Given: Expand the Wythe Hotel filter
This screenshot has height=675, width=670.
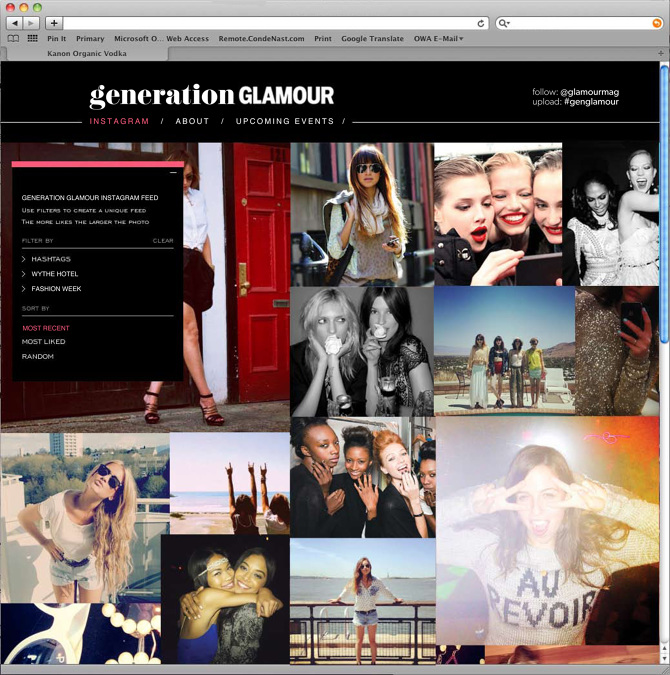Looking at the screenshot, I should [56, 274].
